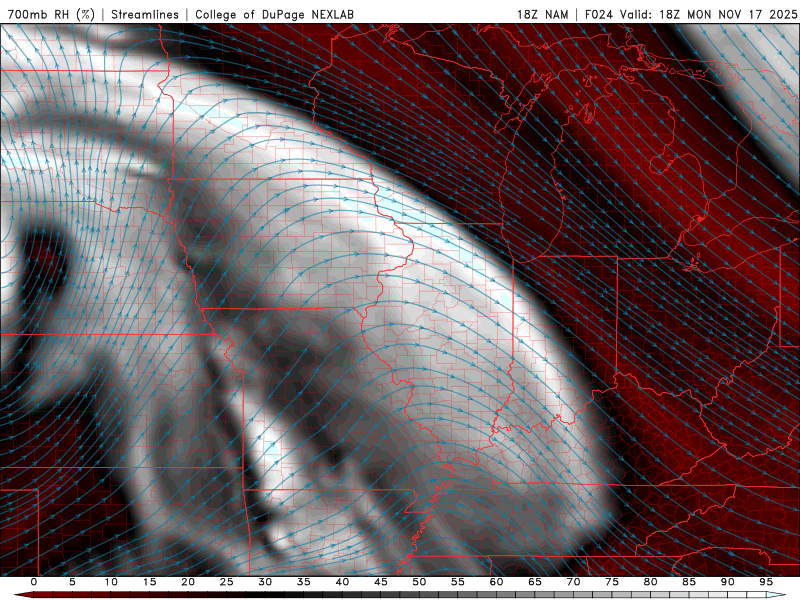
Task: Click 'College of DuPage NEXLAB' text
Action: click(x=274, y=14)
